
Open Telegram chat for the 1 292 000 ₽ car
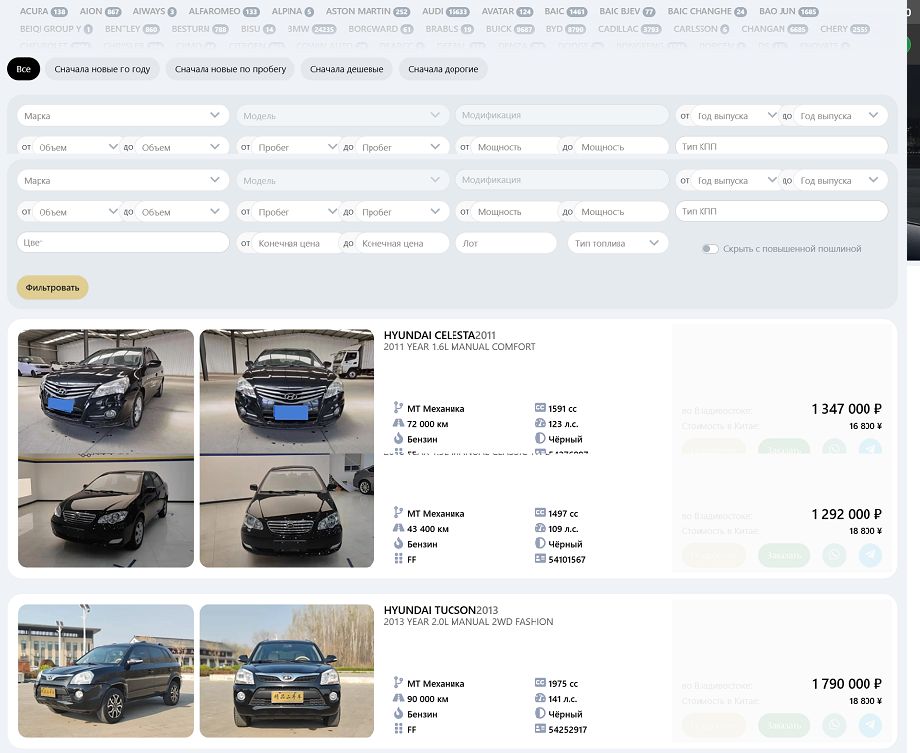tap(870, 555)
